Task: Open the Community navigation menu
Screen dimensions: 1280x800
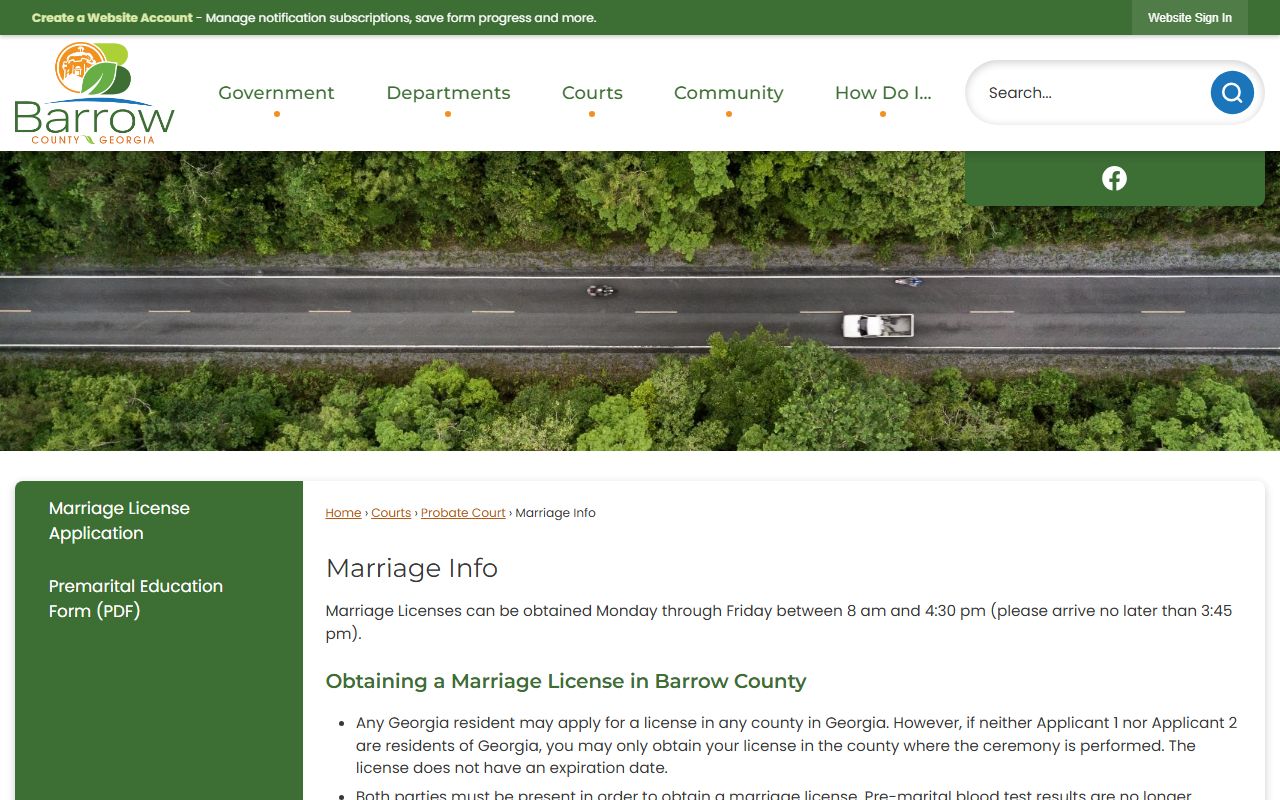Action: (x=728, y=93)
